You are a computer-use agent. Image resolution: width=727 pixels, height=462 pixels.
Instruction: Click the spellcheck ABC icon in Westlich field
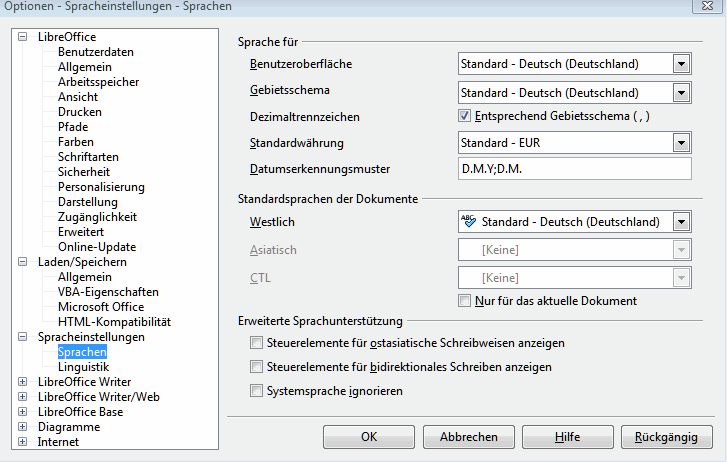coord(468,221)
